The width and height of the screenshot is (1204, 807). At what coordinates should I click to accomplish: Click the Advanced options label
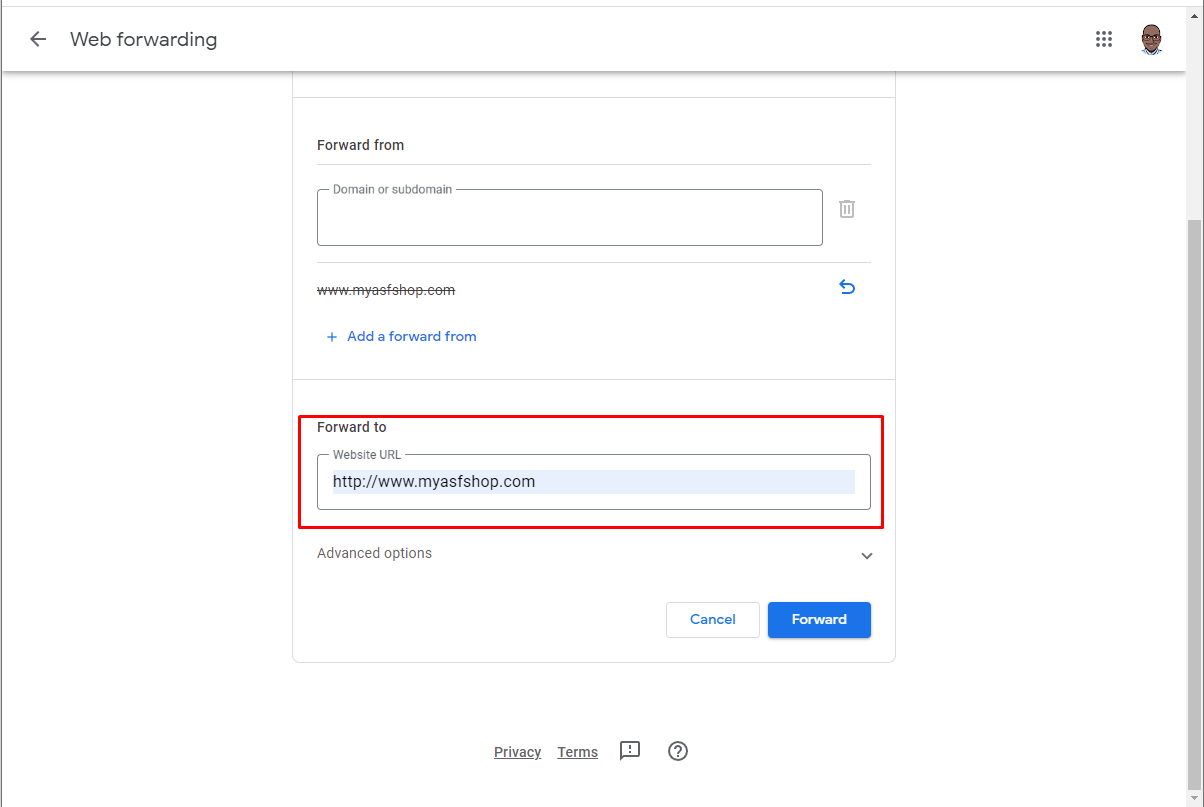pos(374,553)
